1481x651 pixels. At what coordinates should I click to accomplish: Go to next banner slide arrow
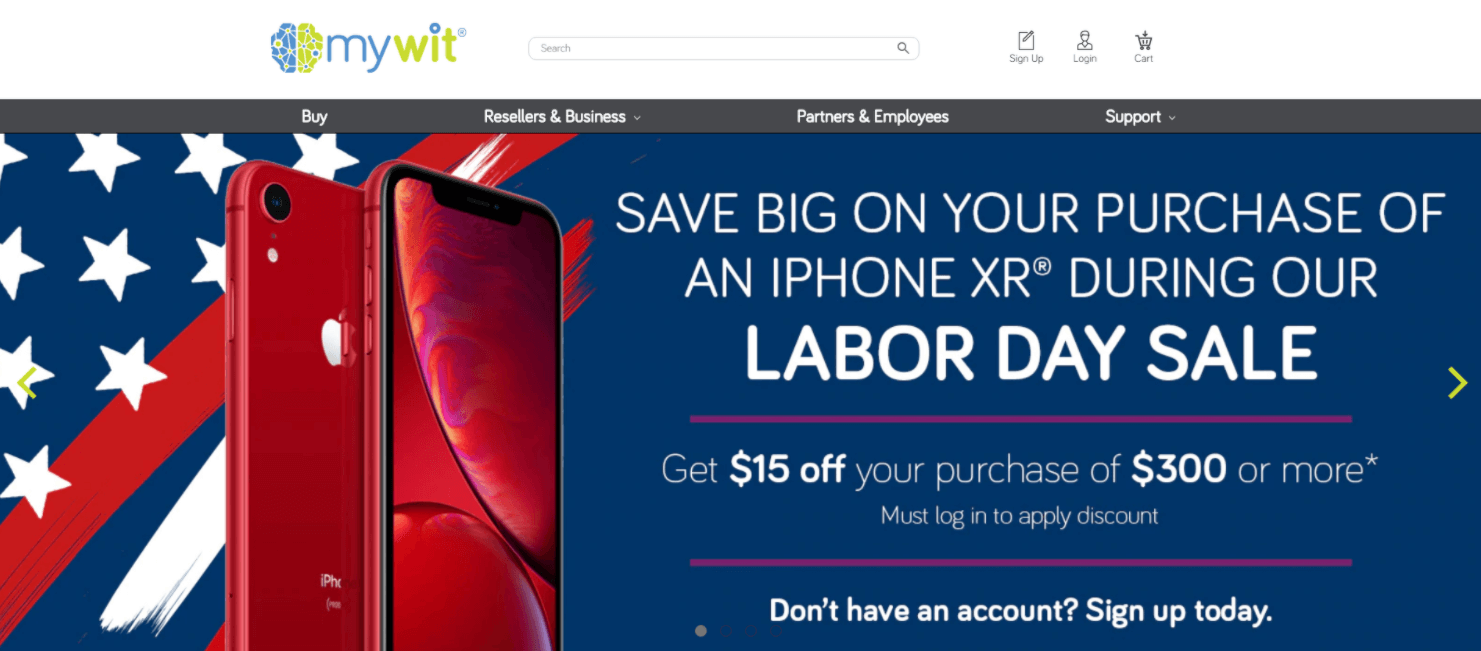point(1457,382)
